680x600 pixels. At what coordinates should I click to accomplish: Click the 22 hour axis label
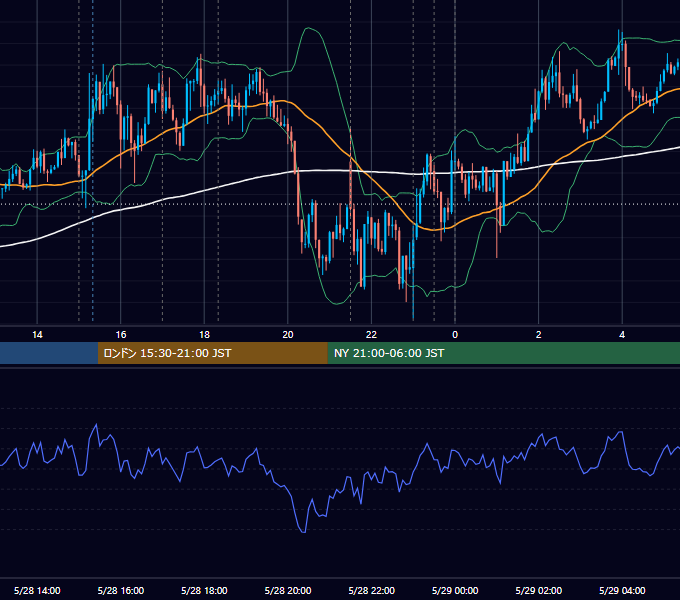coord(371,335)
